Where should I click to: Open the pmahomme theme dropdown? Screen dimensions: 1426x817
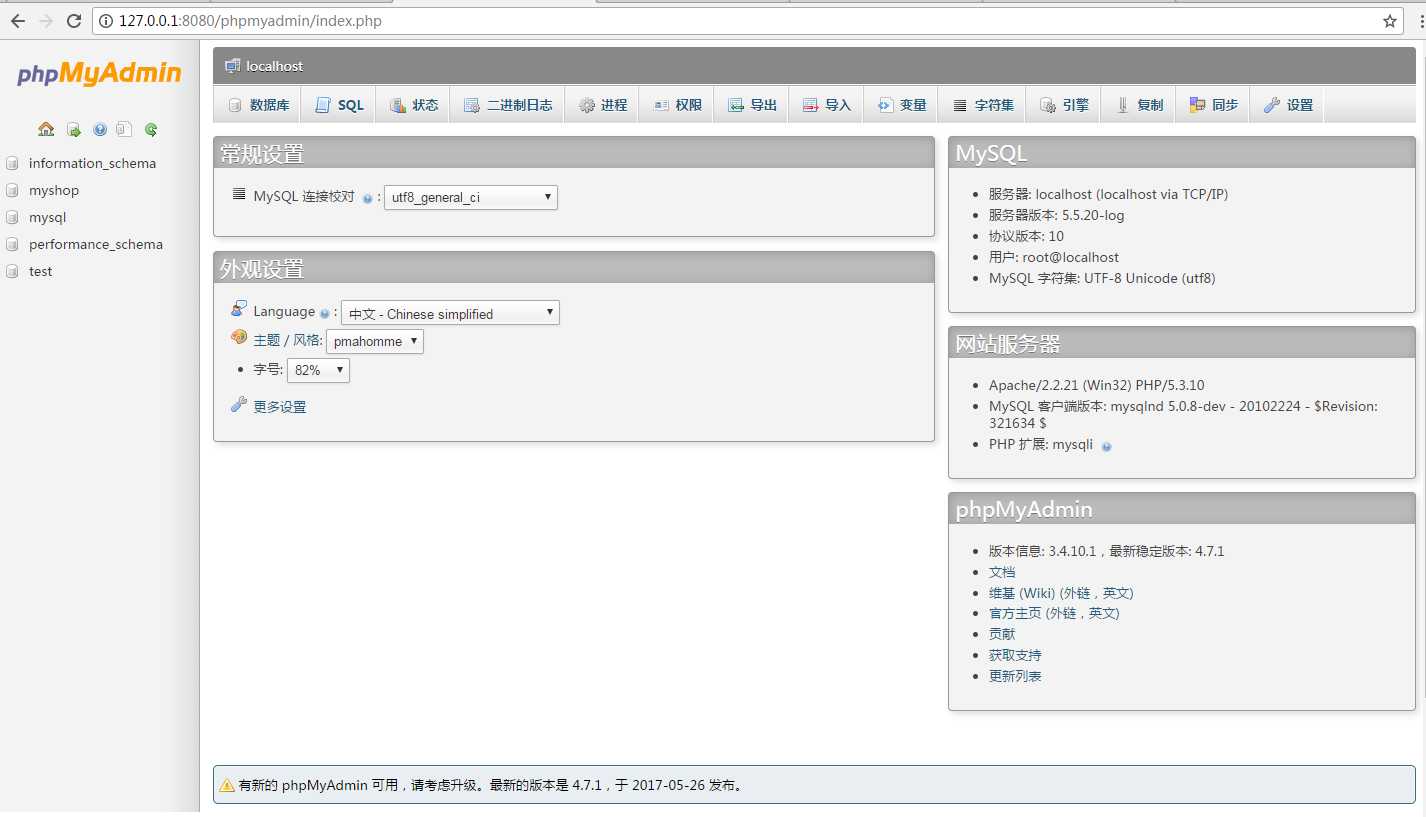[x=375, y=341]
